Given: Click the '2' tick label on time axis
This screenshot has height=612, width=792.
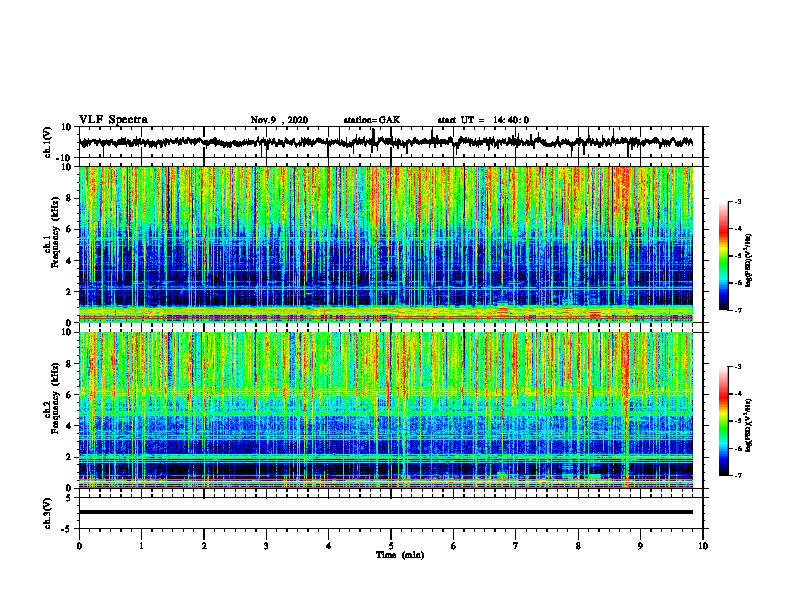Looking at the screenshot, I should point(204,546).
